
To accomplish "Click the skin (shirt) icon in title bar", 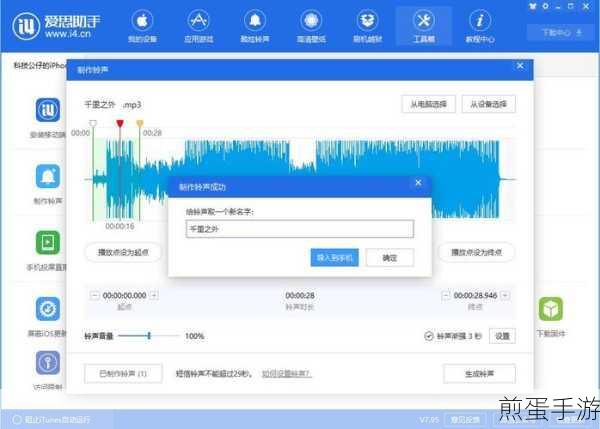I will click(533, 6).
